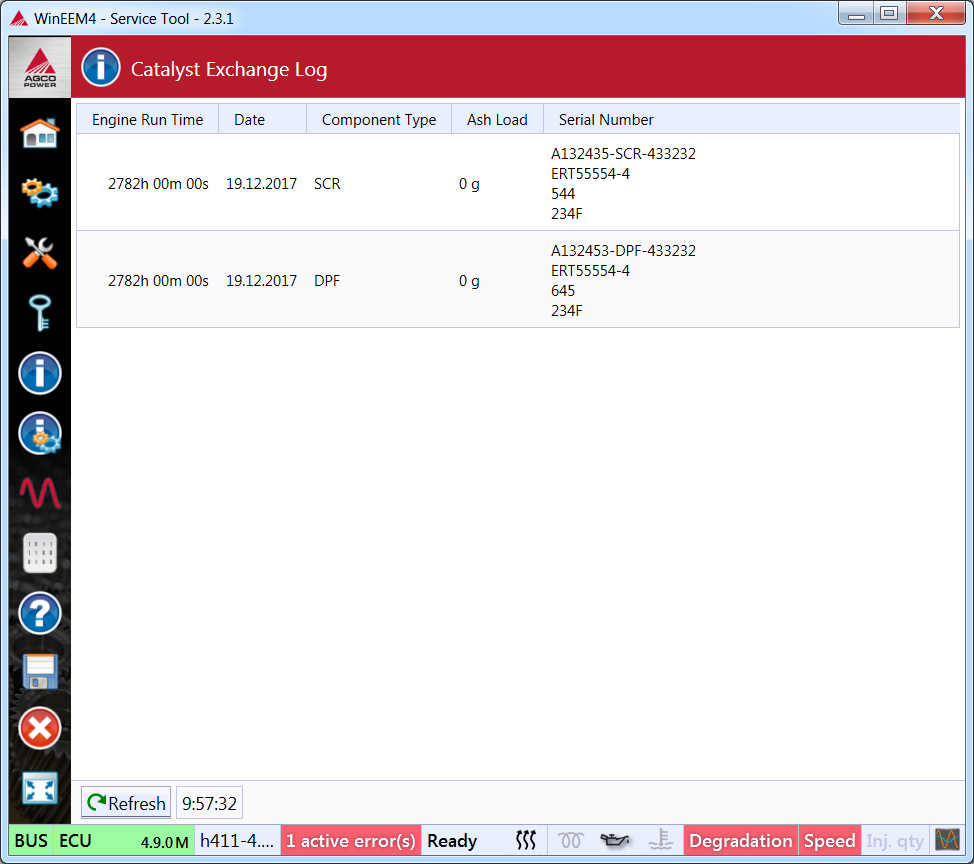Image resolution: width=974 pixels, height=864 pixels.
Task: Click the Component Type column header
Action: (378, 120)
